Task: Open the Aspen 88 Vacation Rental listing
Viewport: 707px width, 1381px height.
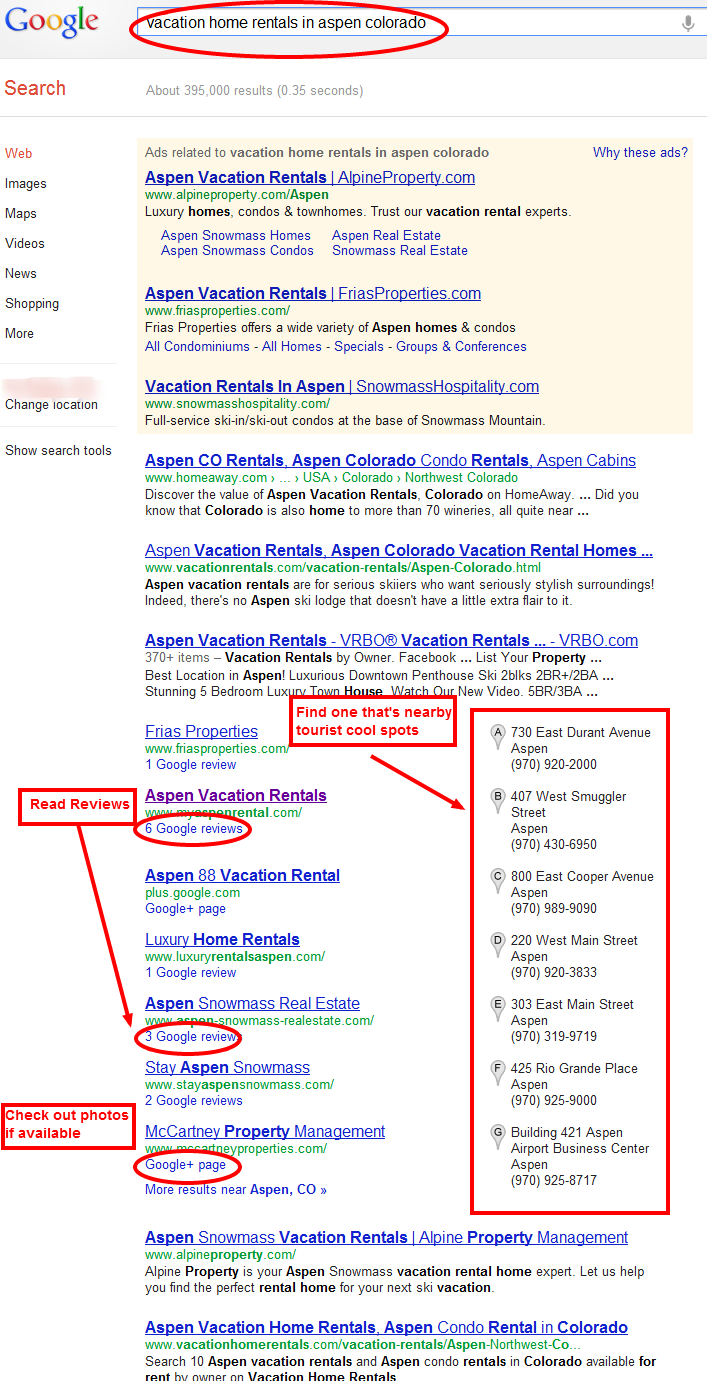Action: pyautogui.click(x=242, y=876)
